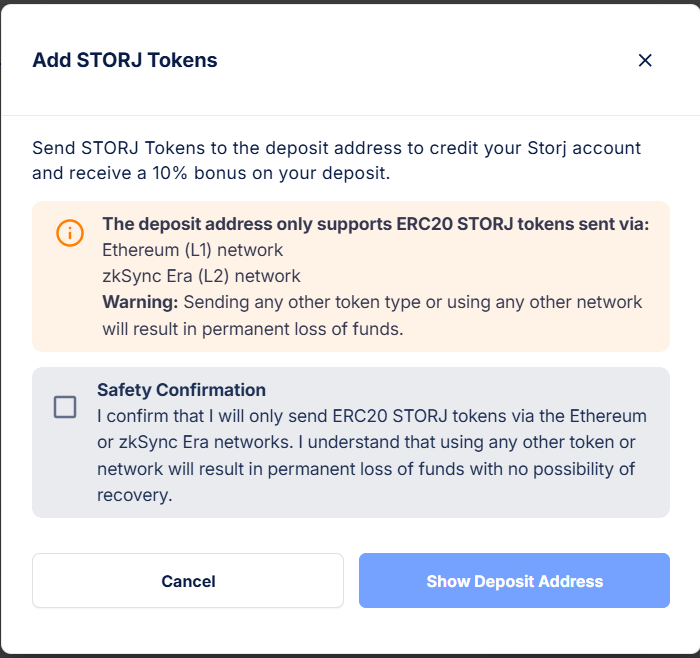The image size is (700, 658).
Task: Click the Cancel button
Action: point(188,580)
